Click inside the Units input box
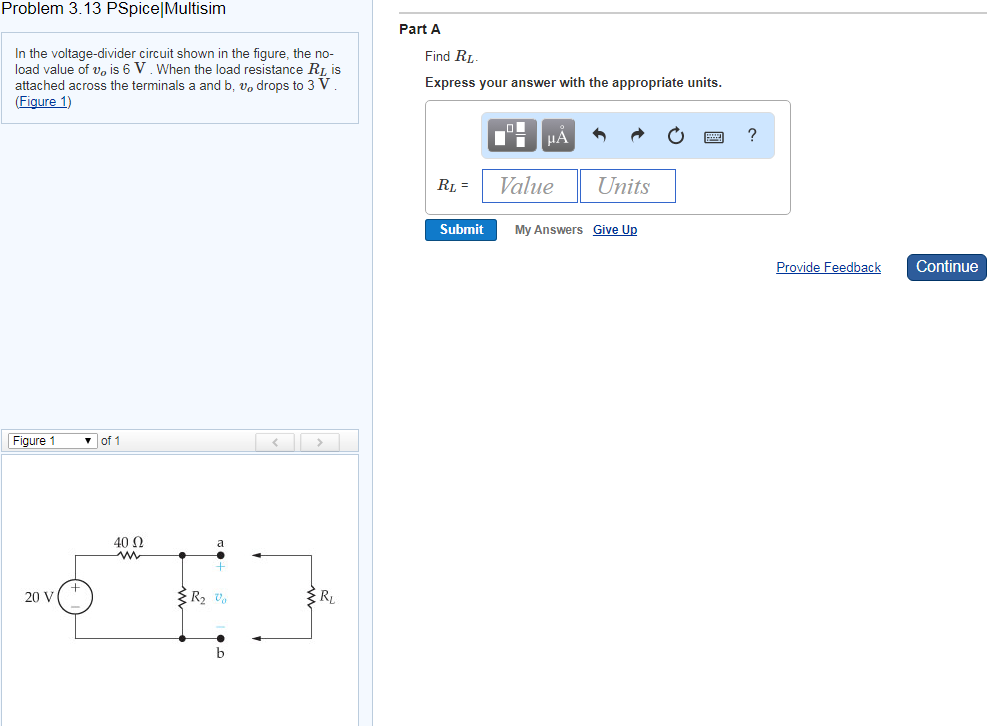 point(628,186)
